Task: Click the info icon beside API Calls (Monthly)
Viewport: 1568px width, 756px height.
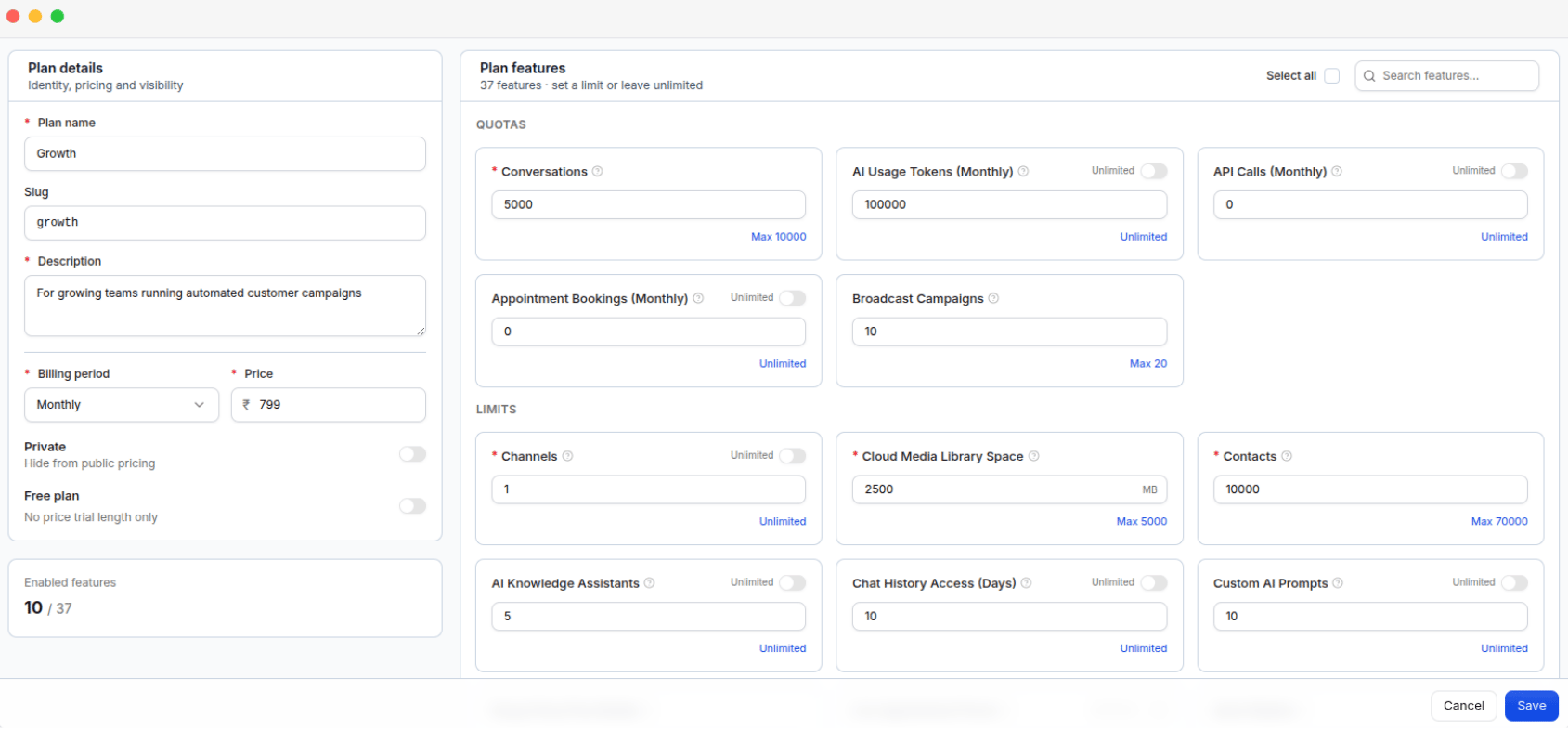Action: tap(1337, 171)
